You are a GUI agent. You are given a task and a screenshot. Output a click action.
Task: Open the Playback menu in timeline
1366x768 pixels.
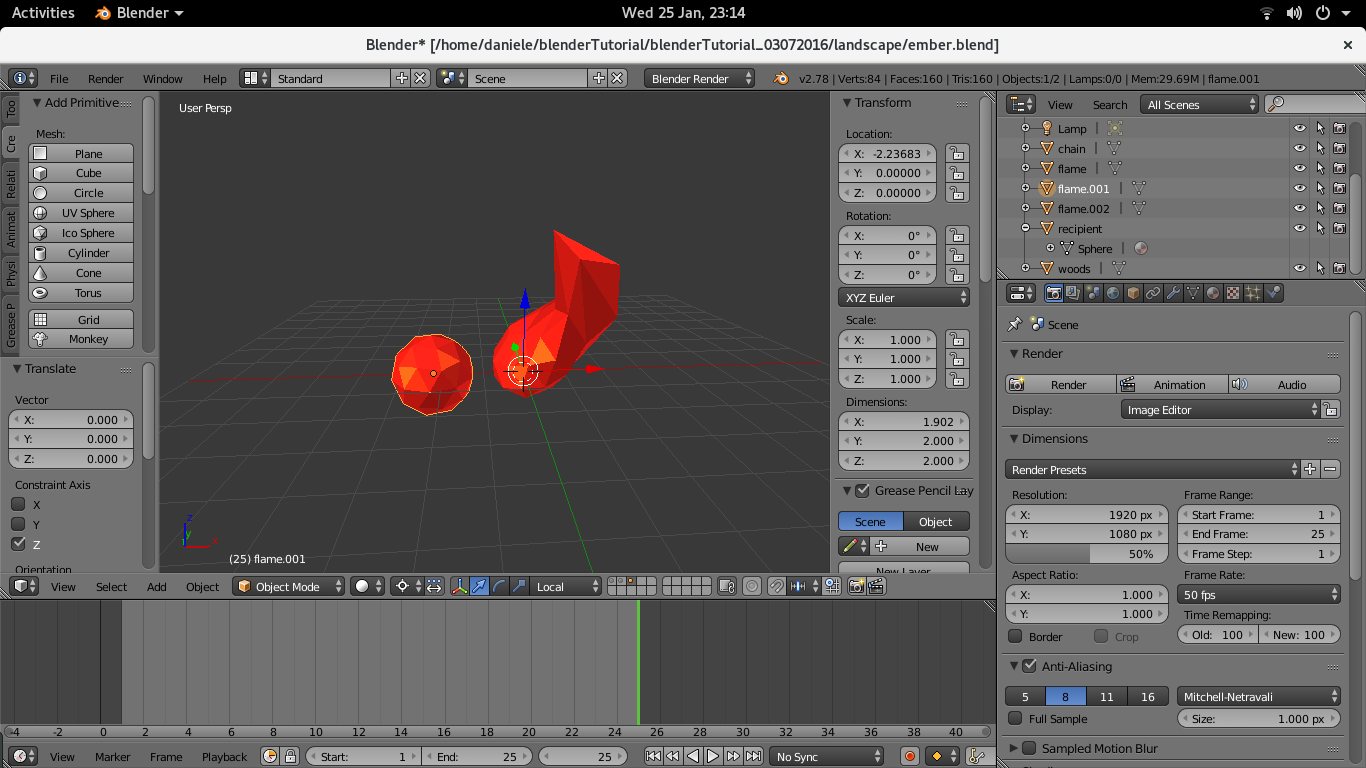(x=224, y=757)
